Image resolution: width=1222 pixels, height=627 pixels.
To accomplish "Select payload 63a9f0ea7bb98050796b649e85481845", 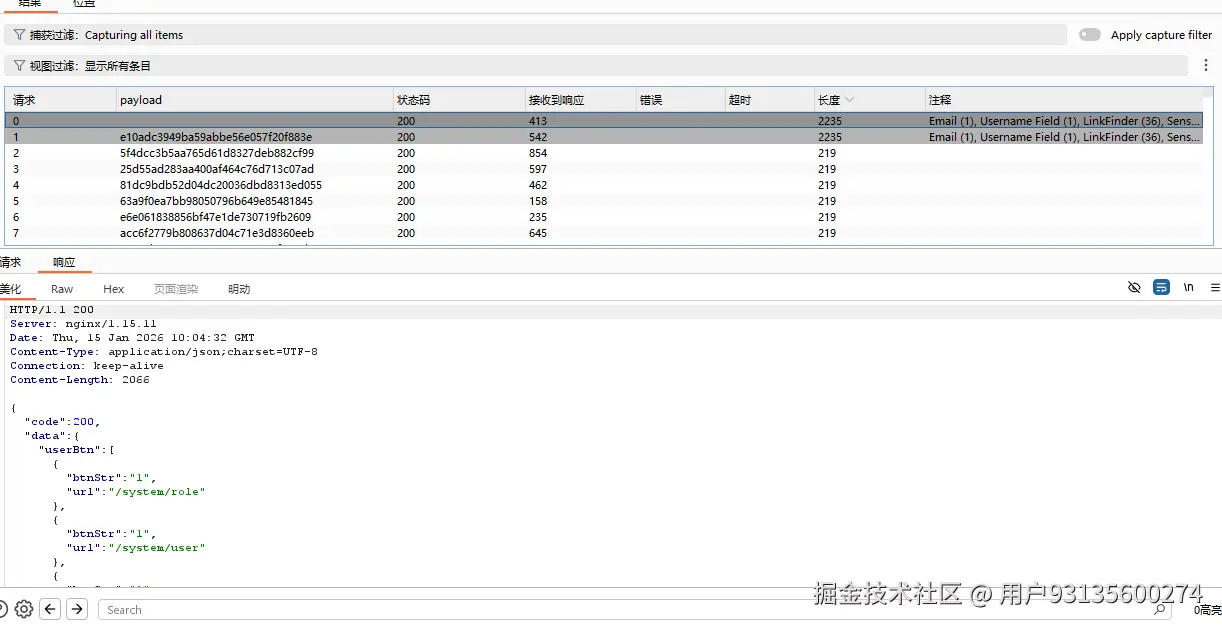I will click(x=219, y=201).
